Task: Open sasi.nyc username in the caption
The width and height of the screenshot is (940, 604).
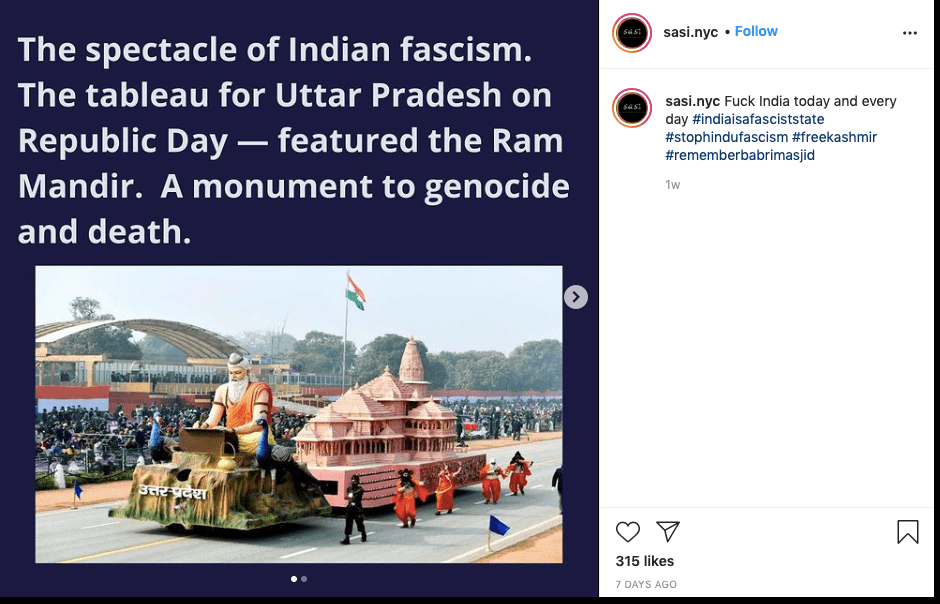Action: (692, 101)
